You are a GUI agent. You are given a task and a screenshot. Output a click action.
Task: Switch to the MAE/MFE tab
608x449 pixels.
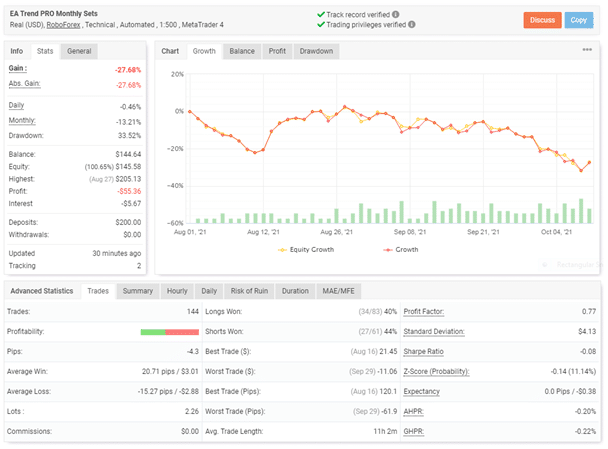[x=338, y=291]
